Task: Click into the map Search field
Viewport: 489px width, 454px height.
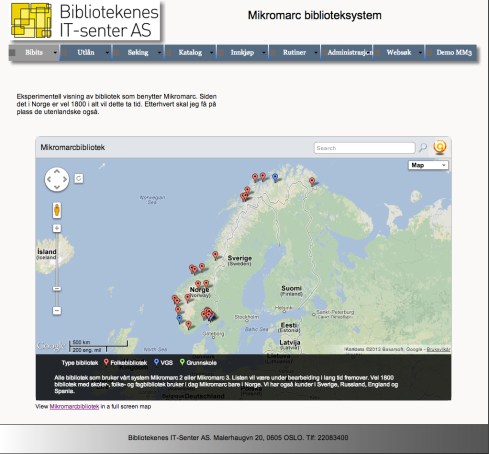Action: [x=364, y=148]
